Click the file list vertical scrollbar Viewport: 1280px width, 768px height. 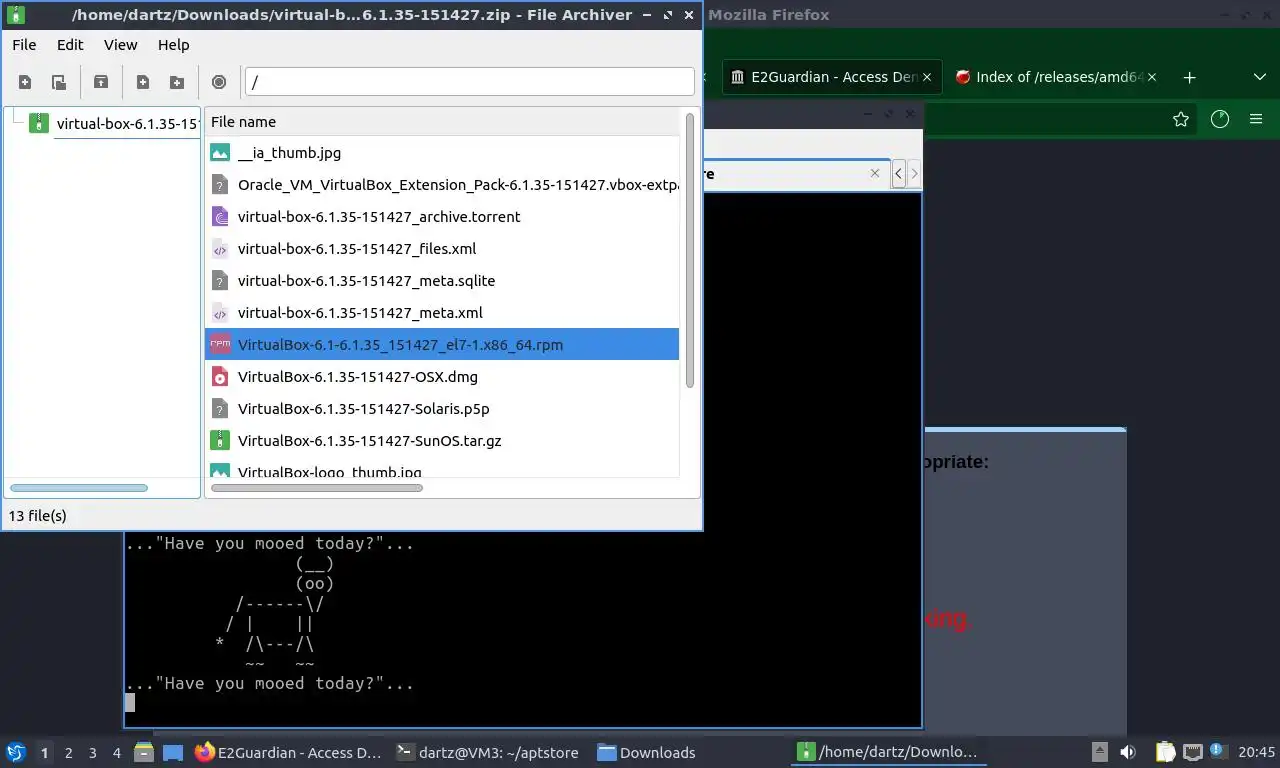tap(689, 250)
